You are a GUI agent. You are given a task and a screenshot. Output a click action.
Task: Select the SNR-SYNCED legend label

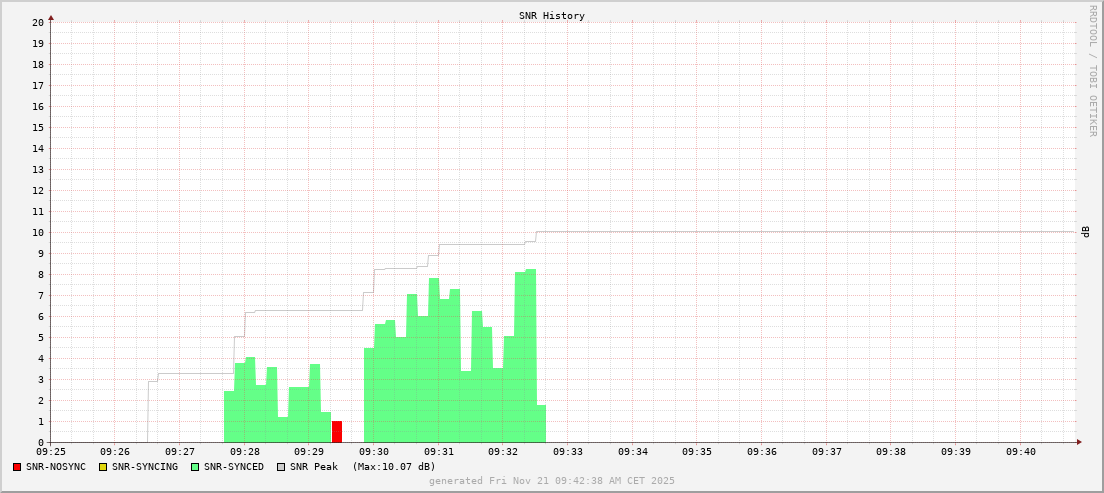coord(233,467)
